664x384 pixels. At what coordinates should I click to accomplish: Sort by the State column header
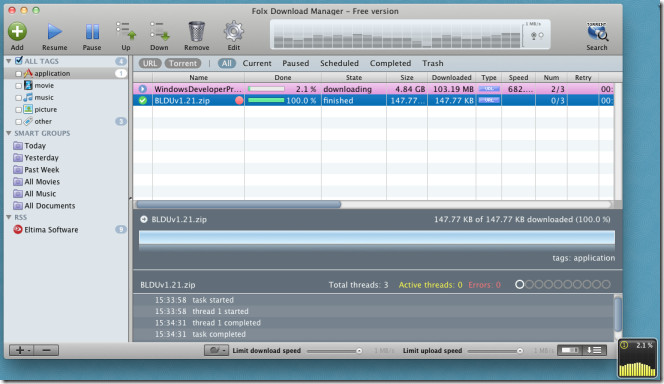pyautogui.click(x=354, y=77)
